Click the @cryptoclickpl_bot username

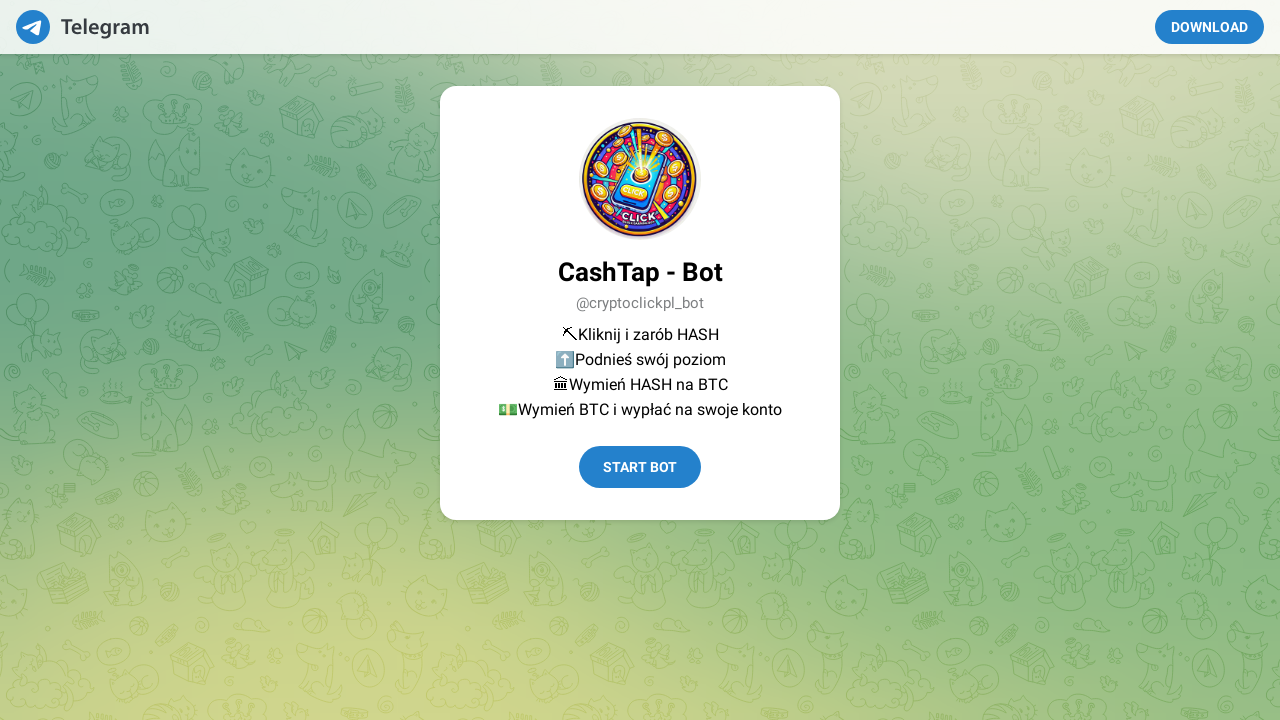(x=640, y=303)
